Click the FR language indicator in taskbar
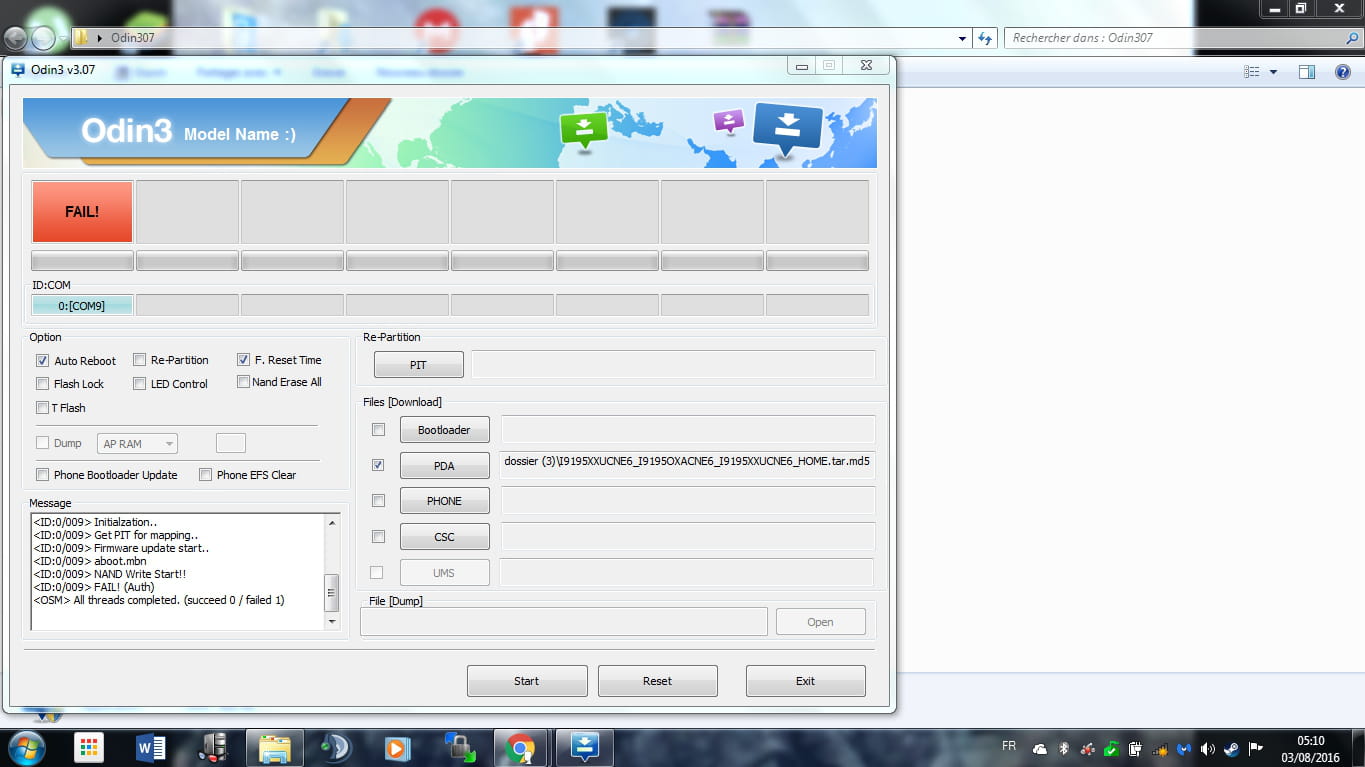 tap(1009, 746)
